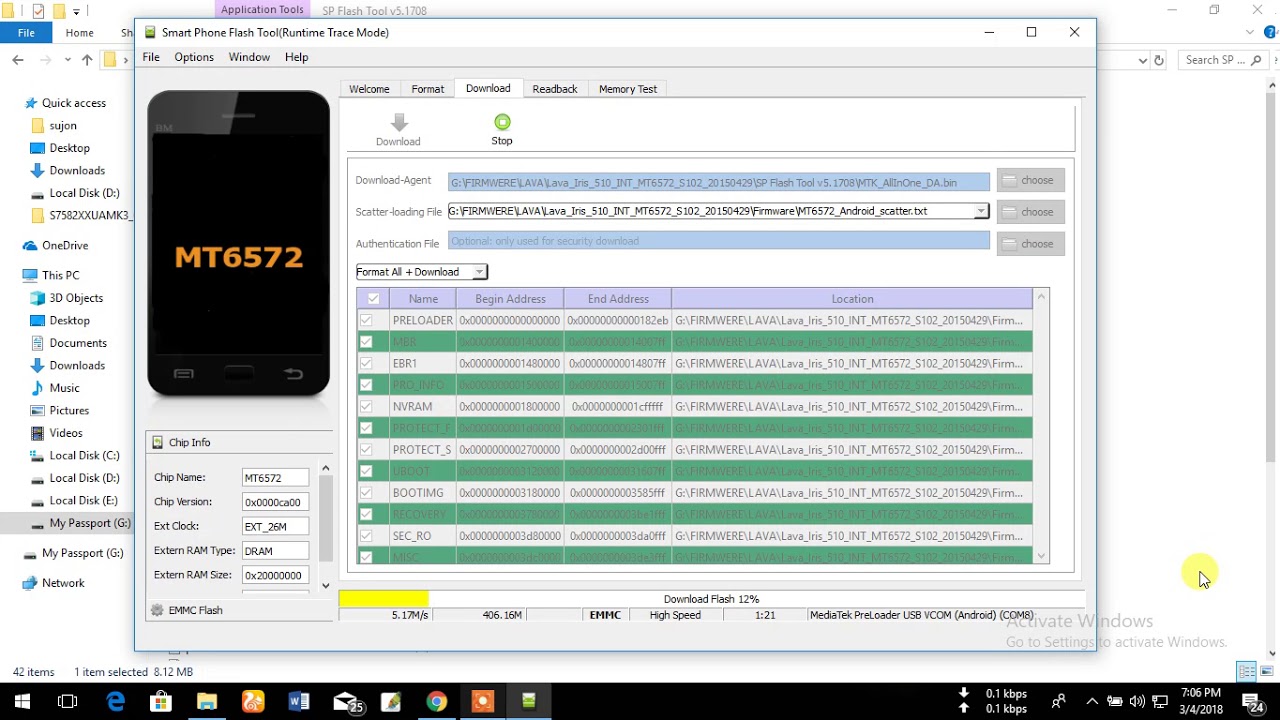Open quick access toolbar dropdown in Explorer
Screen dimensions: 1280x720
[x=76, y=12]
